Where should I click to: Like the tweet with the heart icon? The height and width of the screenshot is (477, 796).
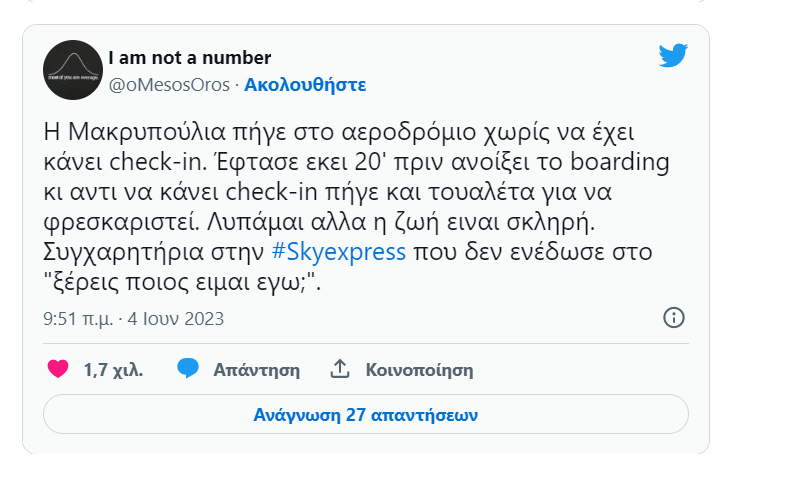[59, 369]
